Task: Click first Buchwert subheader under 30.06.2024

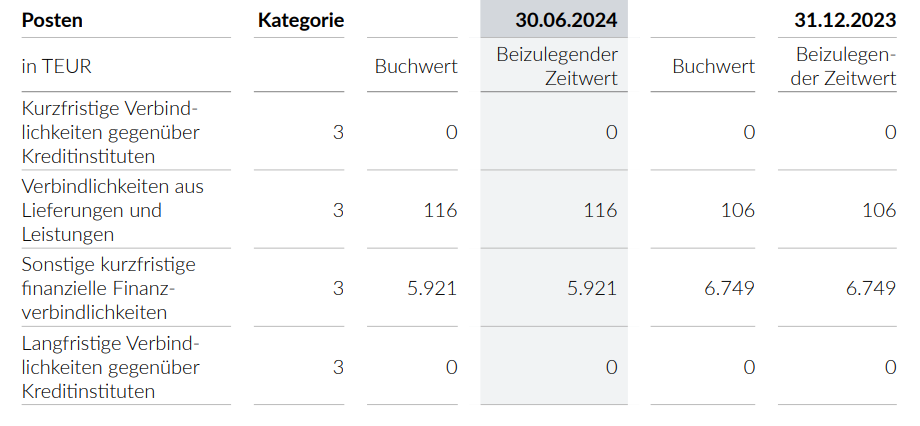Action: [416, 66]
